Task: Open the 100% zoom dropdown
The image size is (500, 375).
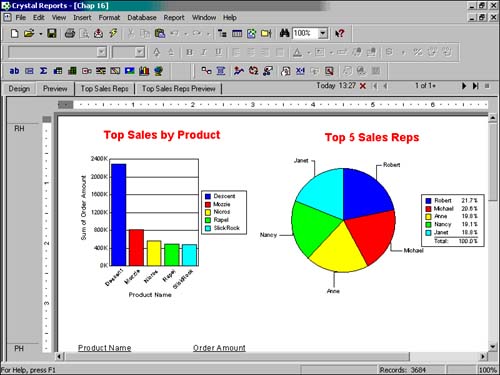Action: pyautogui.click(x=322, y=33)
